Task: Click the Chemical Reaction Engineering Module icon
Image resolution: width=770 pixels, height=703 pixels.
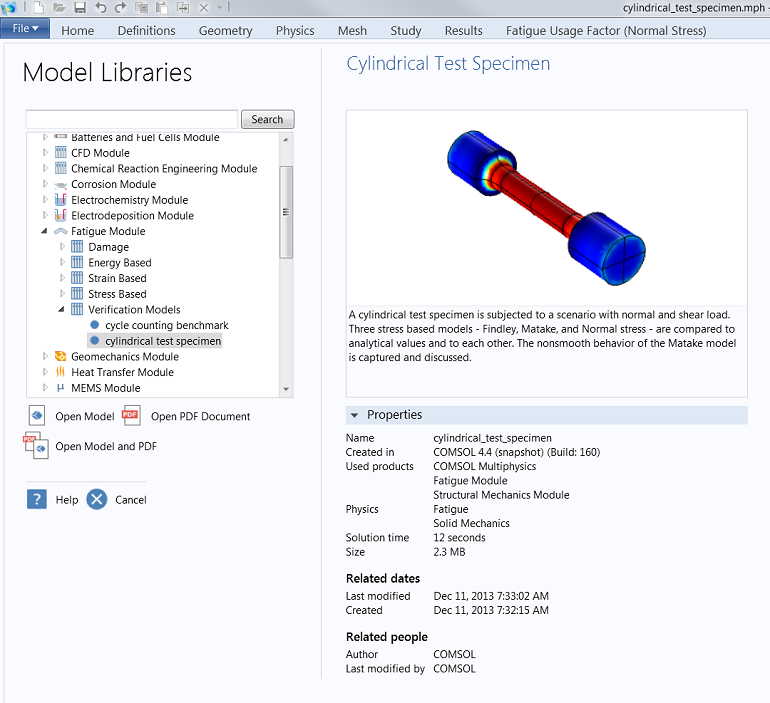Action: (x=60, y=168)
